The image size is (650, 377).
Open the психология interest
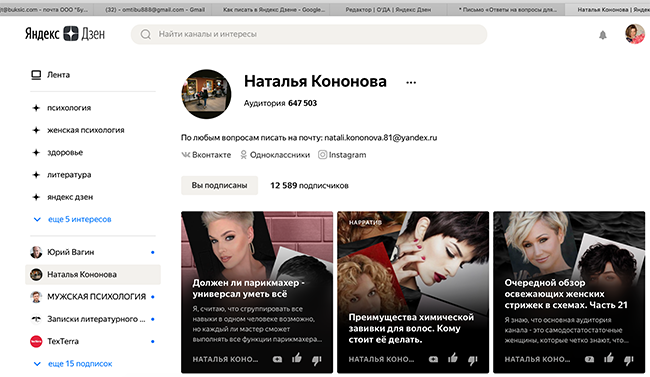[x=69, y=108]
